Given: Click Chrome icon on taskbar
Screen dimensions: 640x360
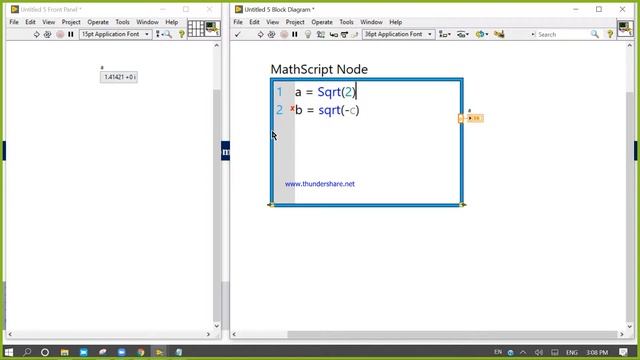Looking at the screenshot, I should (141, 352).
